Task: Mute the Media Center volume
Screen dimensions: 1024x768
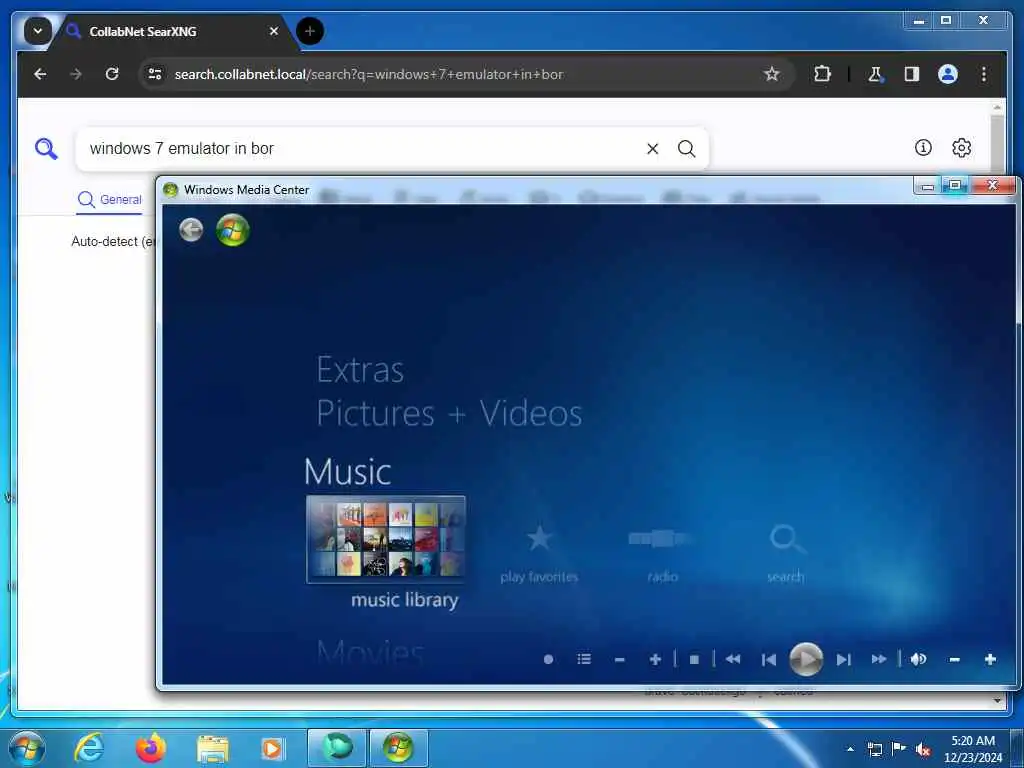Action: tap(918, 659)
